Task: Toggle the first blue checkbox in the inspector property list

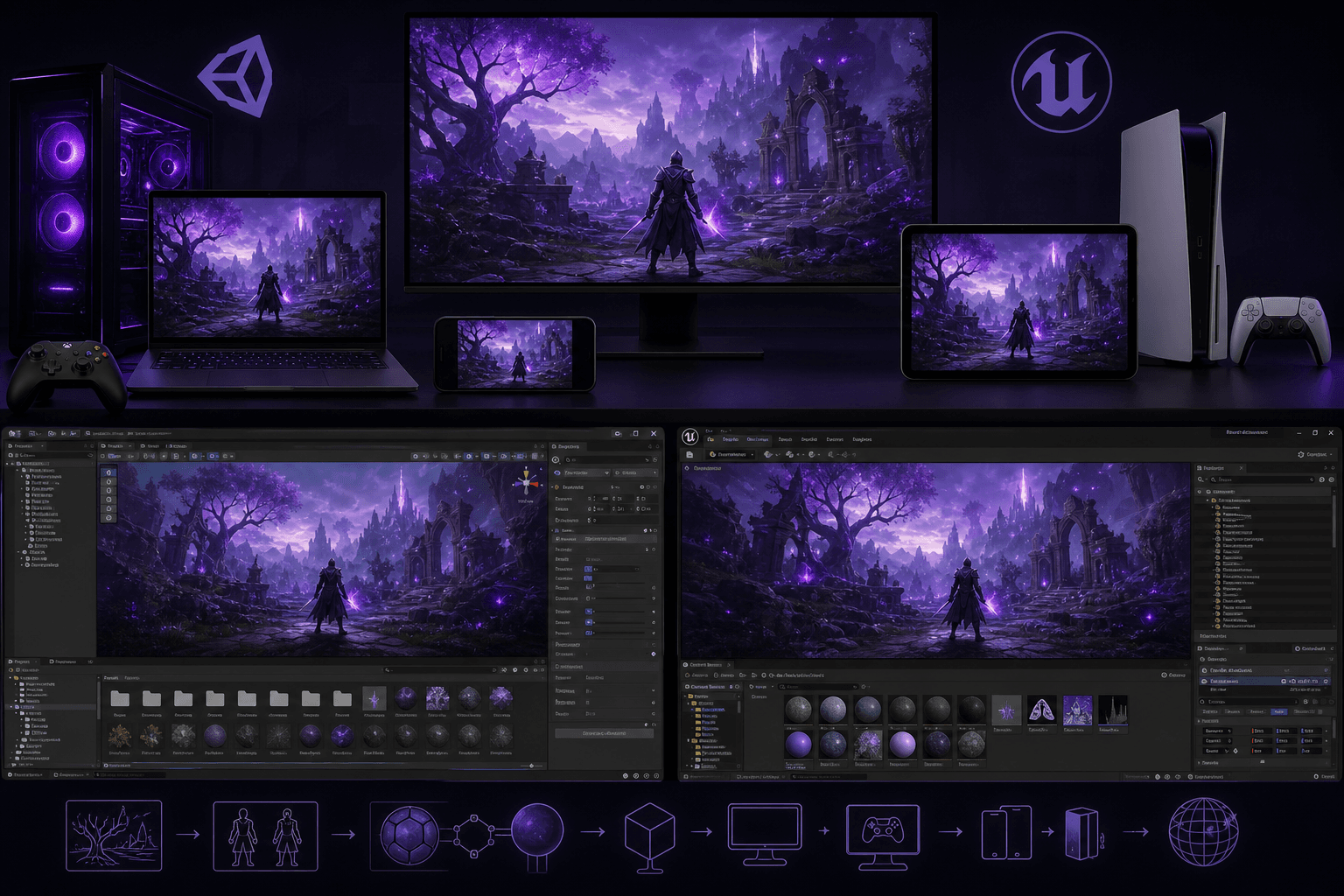Action: [588, 569]
